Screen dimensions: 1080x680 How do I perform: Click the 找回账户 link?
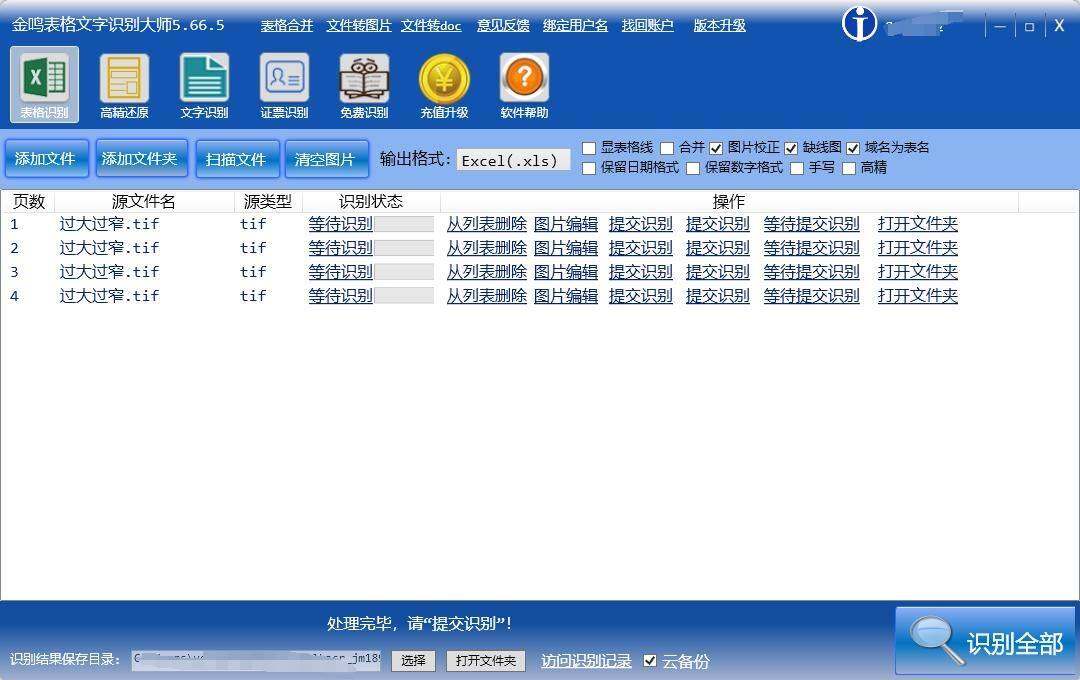click(x=647, y=25)
